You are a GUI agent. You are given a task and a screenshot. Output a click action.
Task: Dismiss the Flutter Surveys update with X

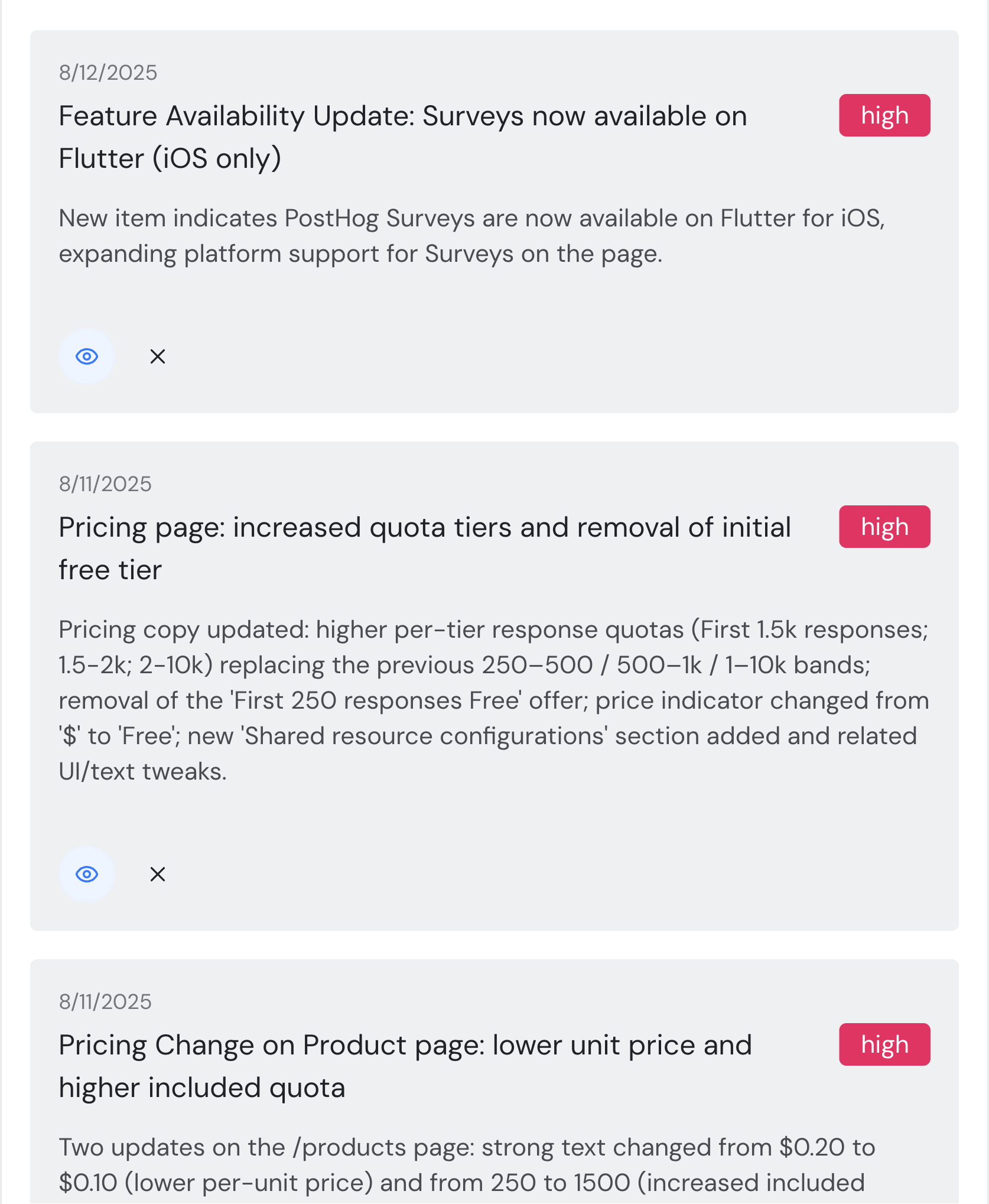(158, 356)
